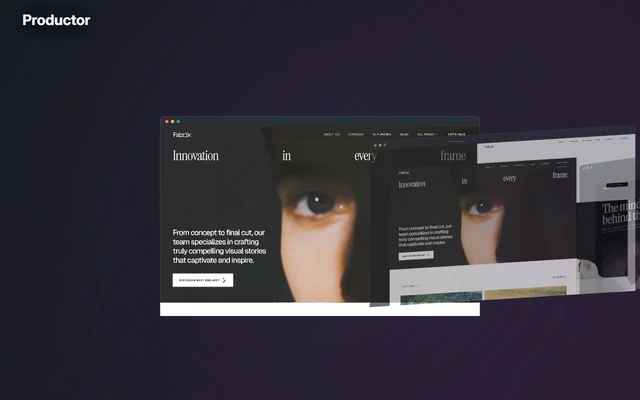Click the "frame" heading word in the front window
This screenshot has width=640, height=400.
click(x=453, y=156)
